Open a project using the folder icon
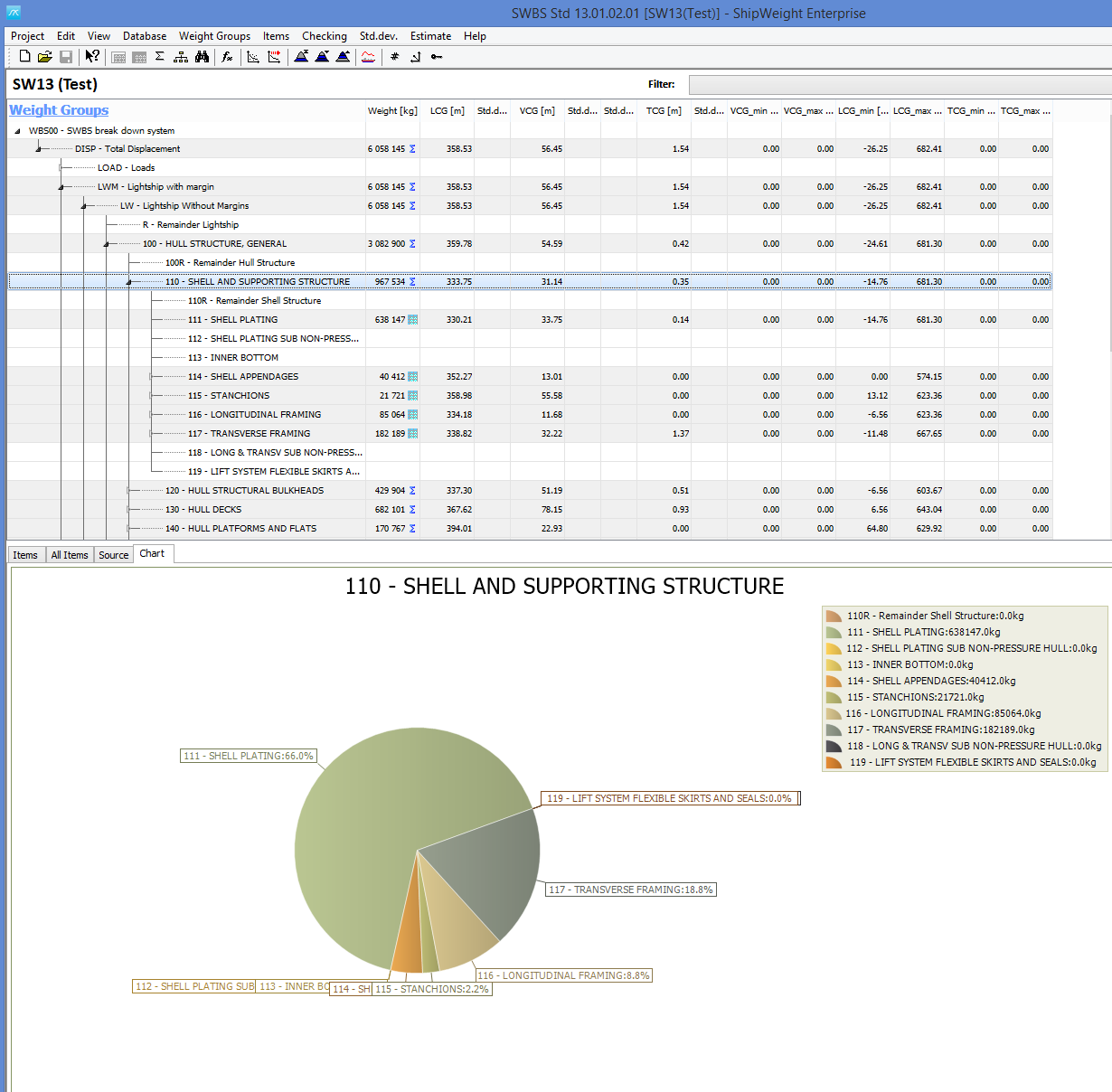 coord(43,56)
